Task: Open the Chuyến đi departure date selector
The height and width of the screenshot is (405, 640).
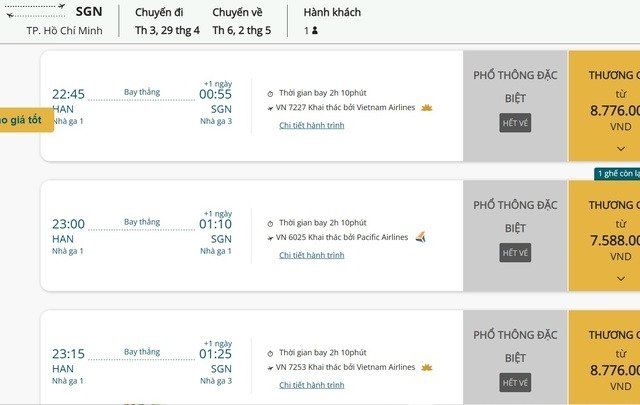Action: (167, 21)
